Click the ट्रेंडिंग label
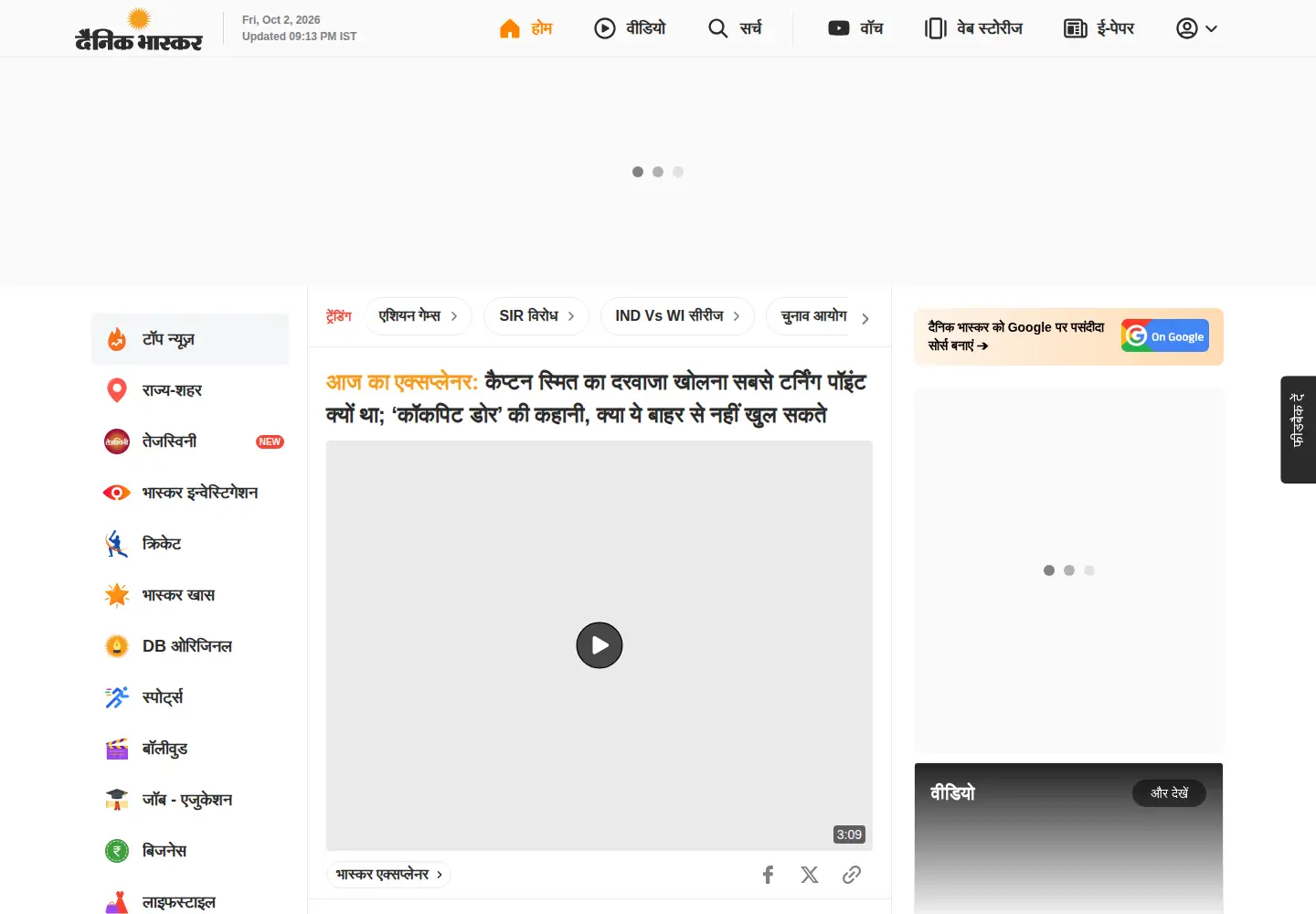1316x914 pixels. pyautogui.click(x=339, y=316)
